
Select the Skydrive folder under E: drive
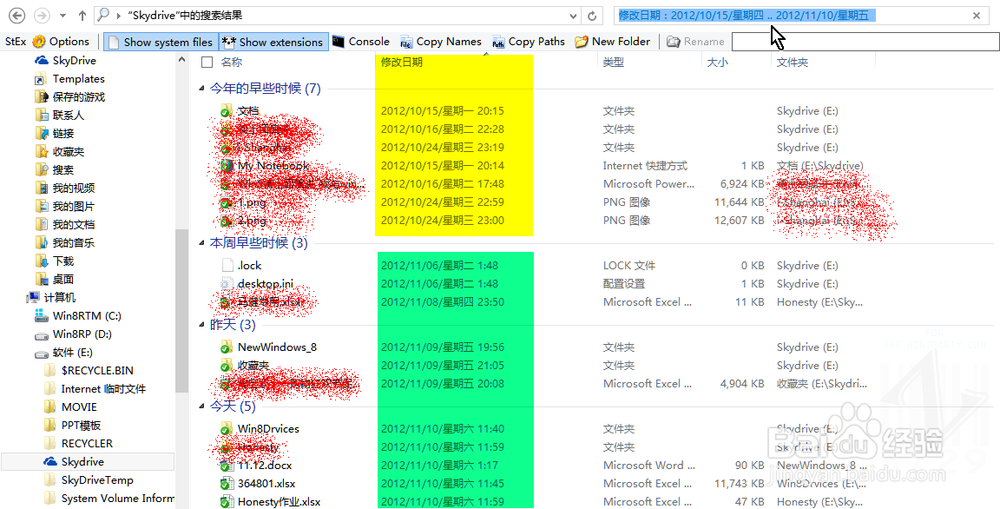click(87, 462)
